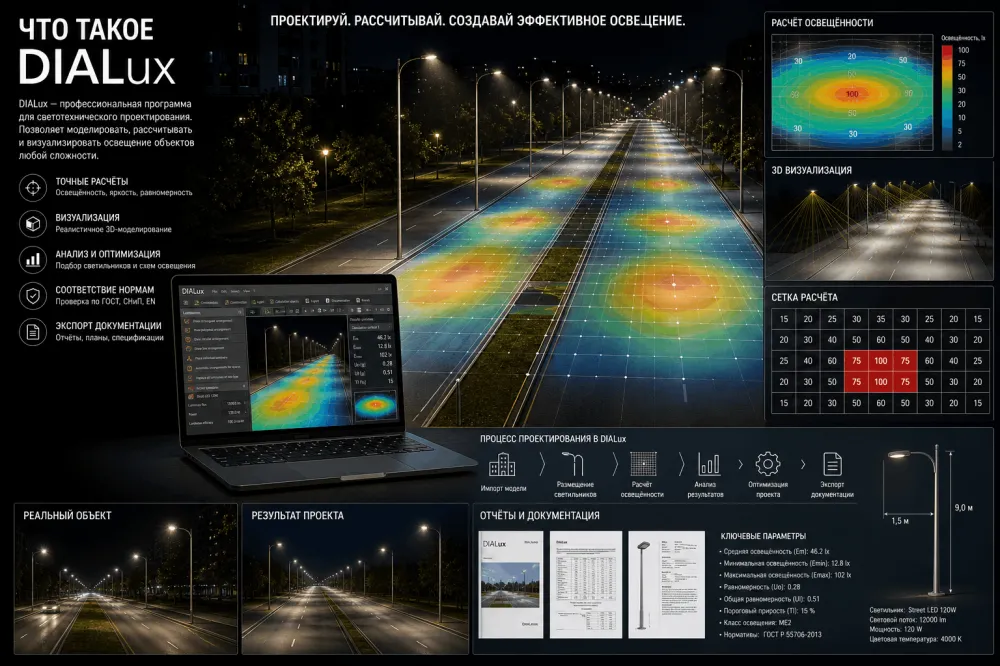Image resolution: width=1000 pixels, height=666 pixels.
Task: Select the bar chart Анализ и оптимизация icon
Action: (33, 260)
